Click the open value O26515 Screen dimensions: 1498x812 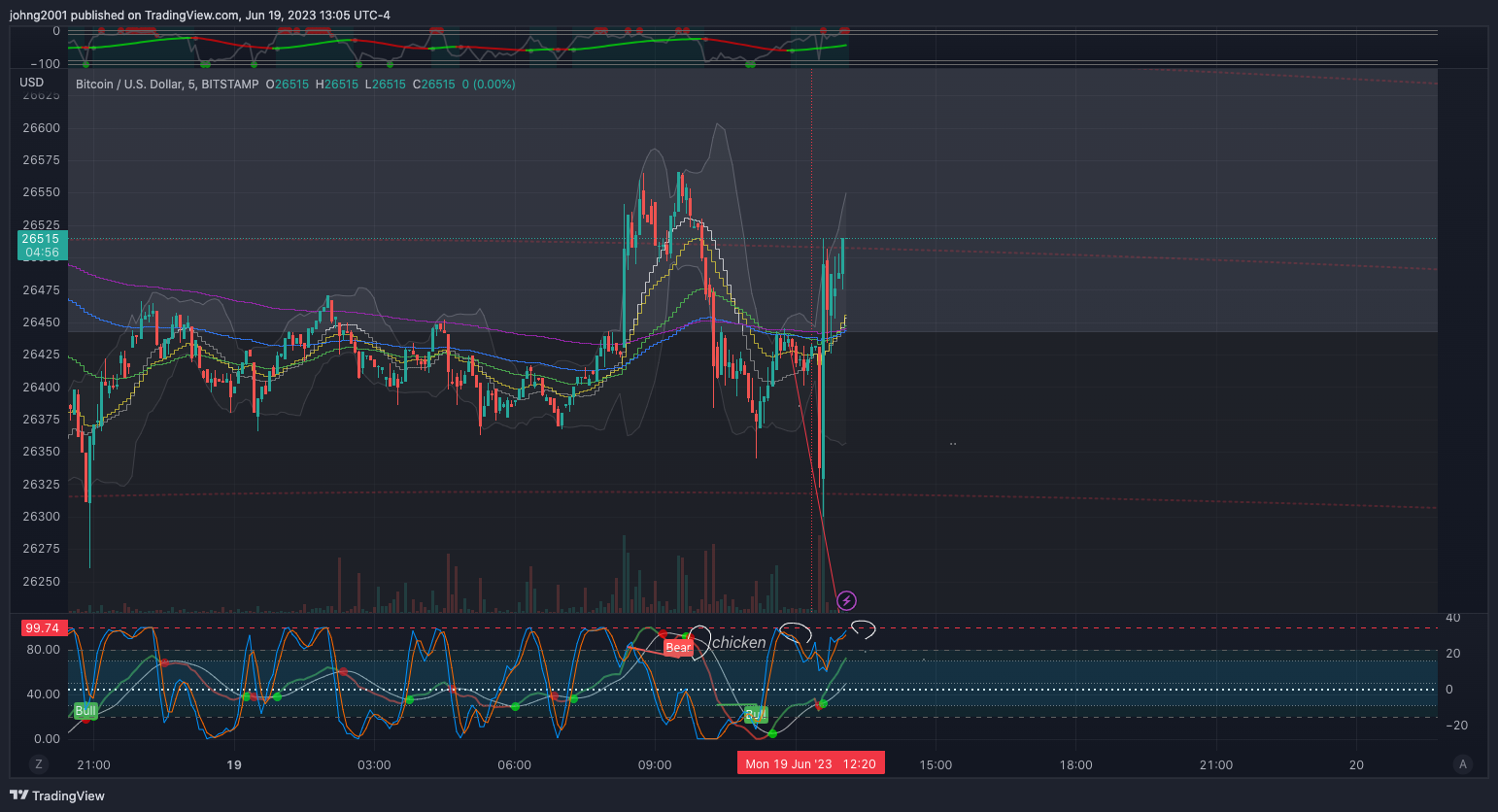coord(288,85)
